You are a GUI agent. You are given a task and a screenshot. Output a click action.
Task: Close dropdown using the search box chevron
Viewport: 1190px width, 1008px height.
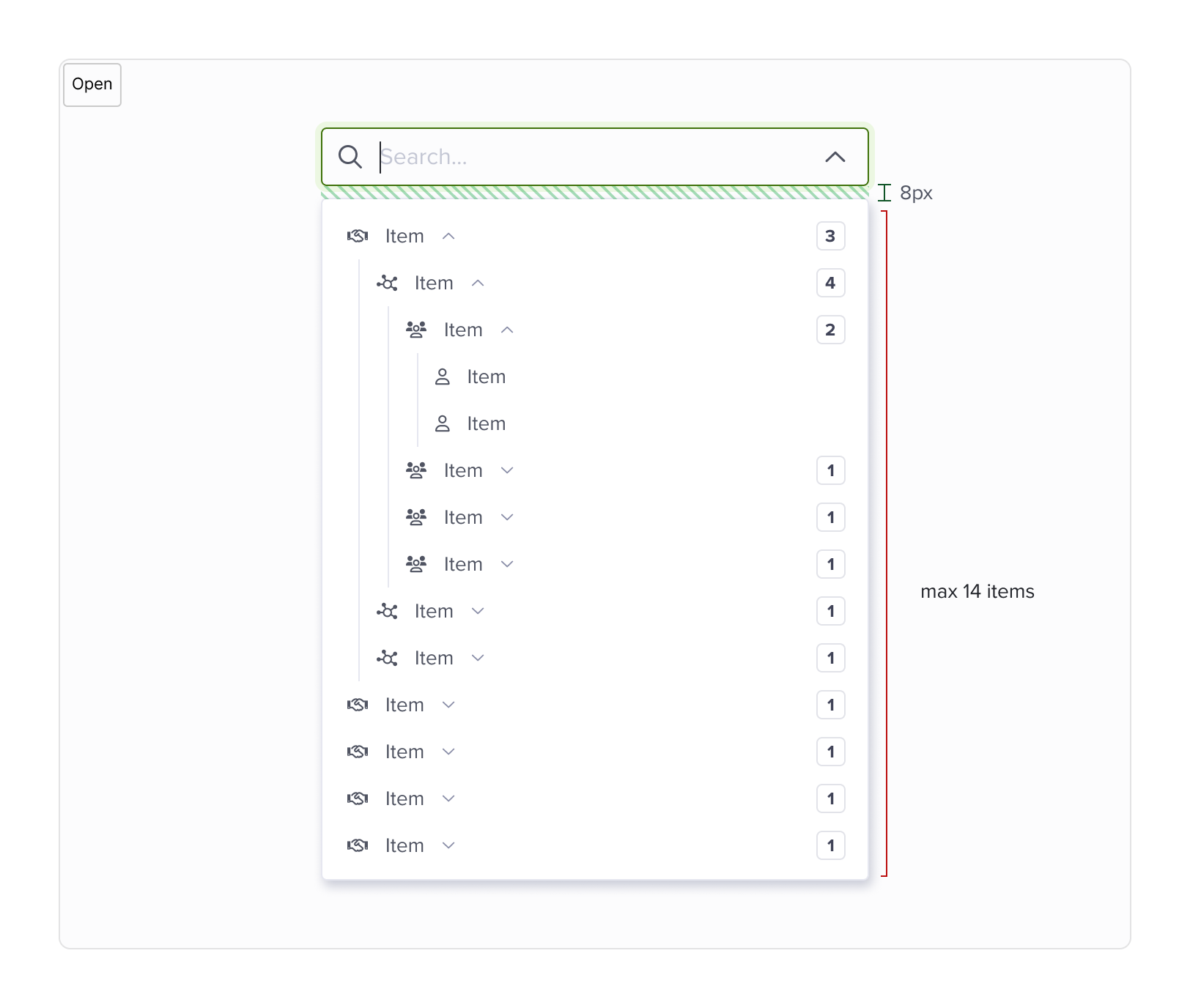pyautogui.click(x=835, y=157)
